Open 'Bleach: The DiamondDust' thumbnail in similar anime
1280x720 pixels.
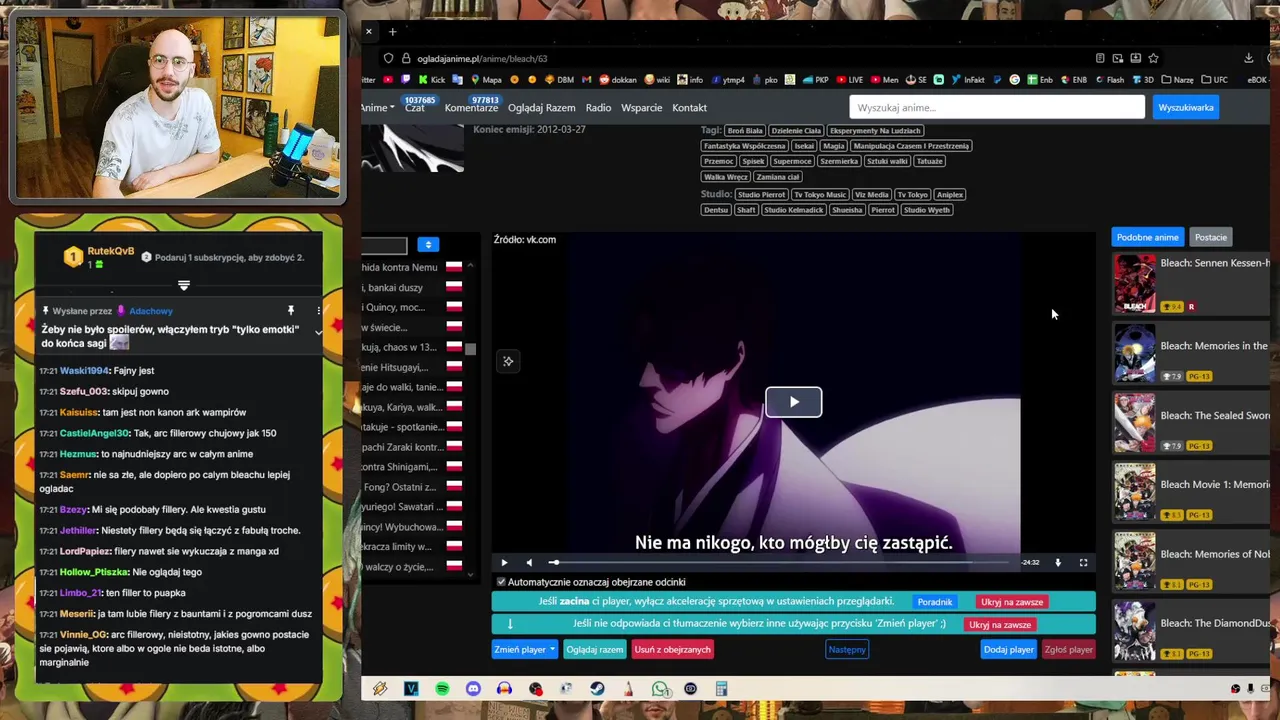pyautogui.click(x=1134, y=630)
